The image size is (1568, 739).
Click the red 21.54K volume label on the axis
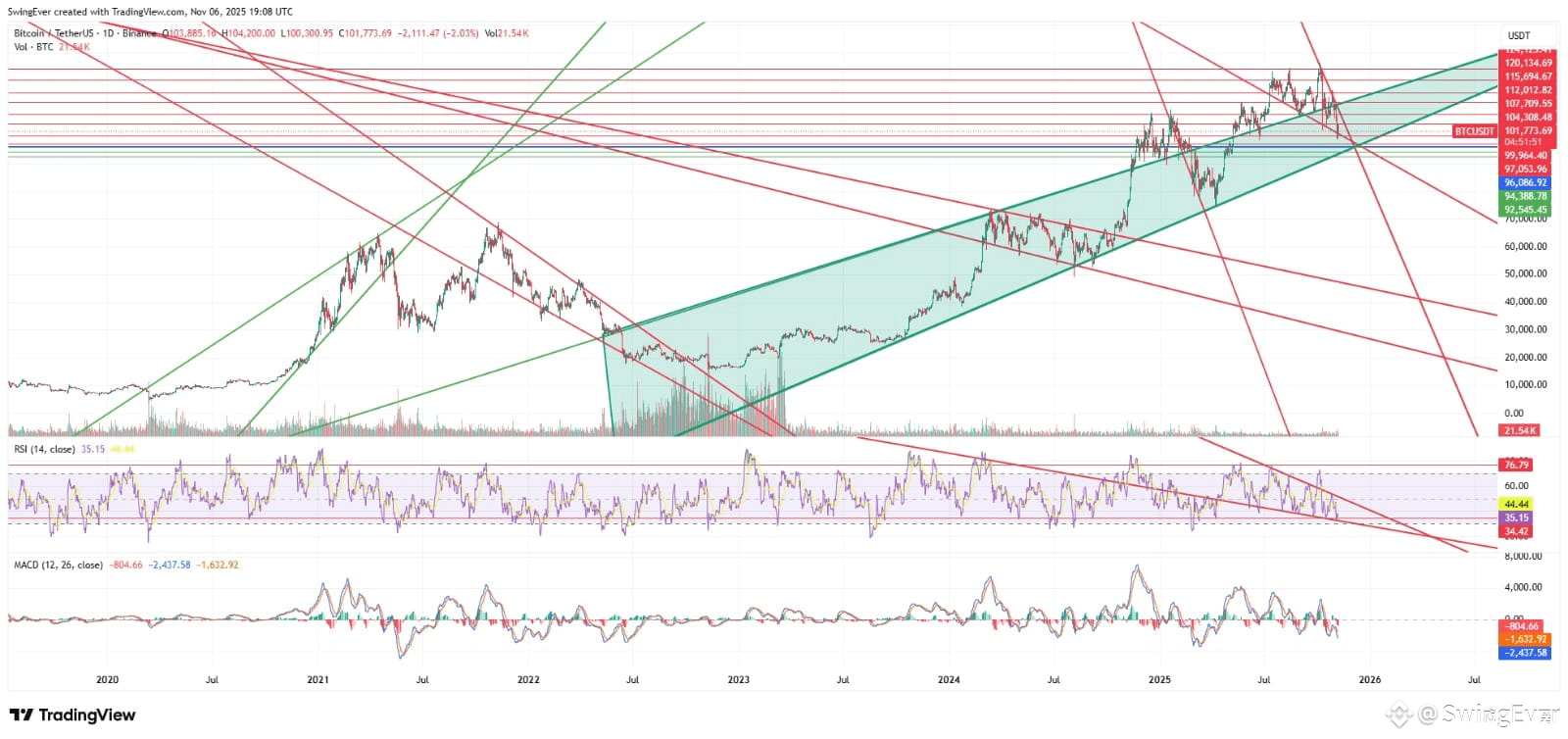coord(1520,430)
